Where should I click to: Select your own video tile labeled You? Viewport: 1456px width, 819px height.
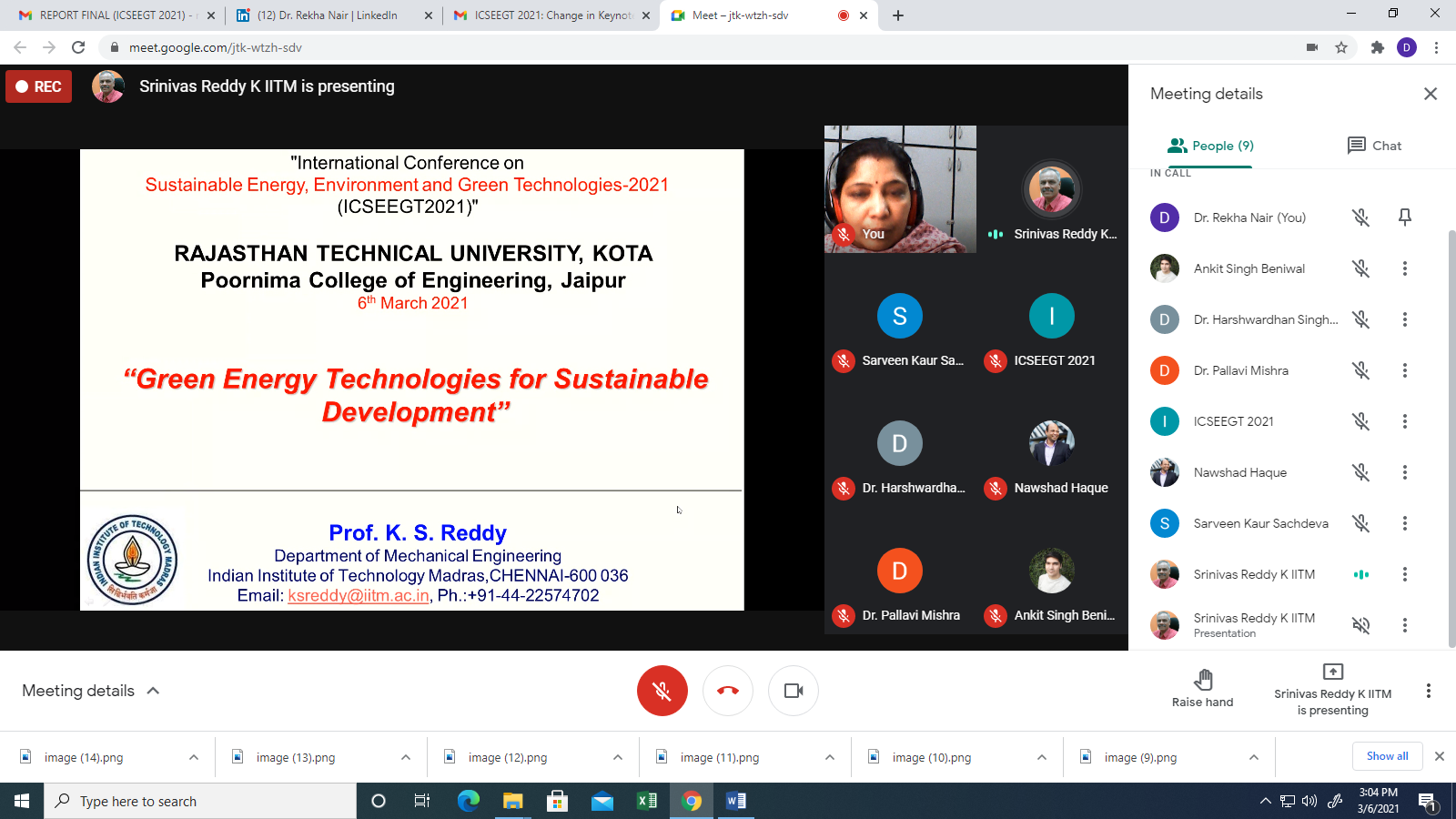900,189
